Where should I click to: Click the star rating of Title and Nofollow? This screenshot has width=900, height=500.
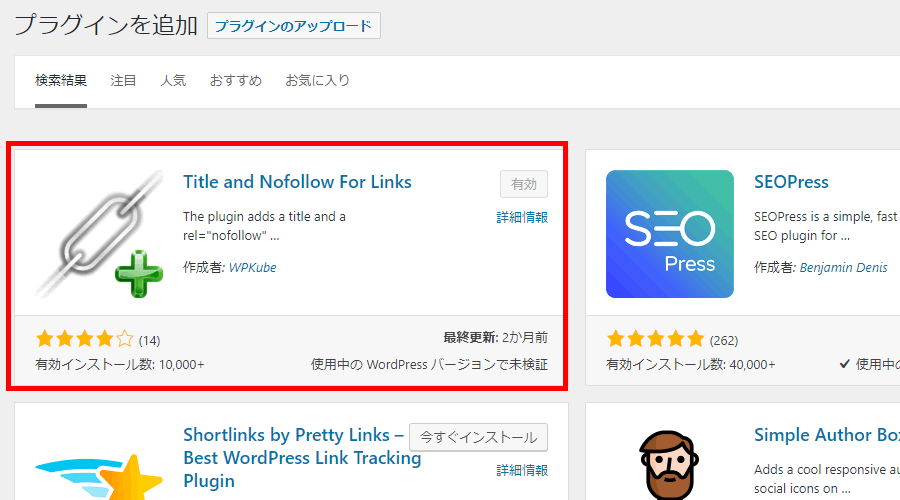(x=84, y=339)
